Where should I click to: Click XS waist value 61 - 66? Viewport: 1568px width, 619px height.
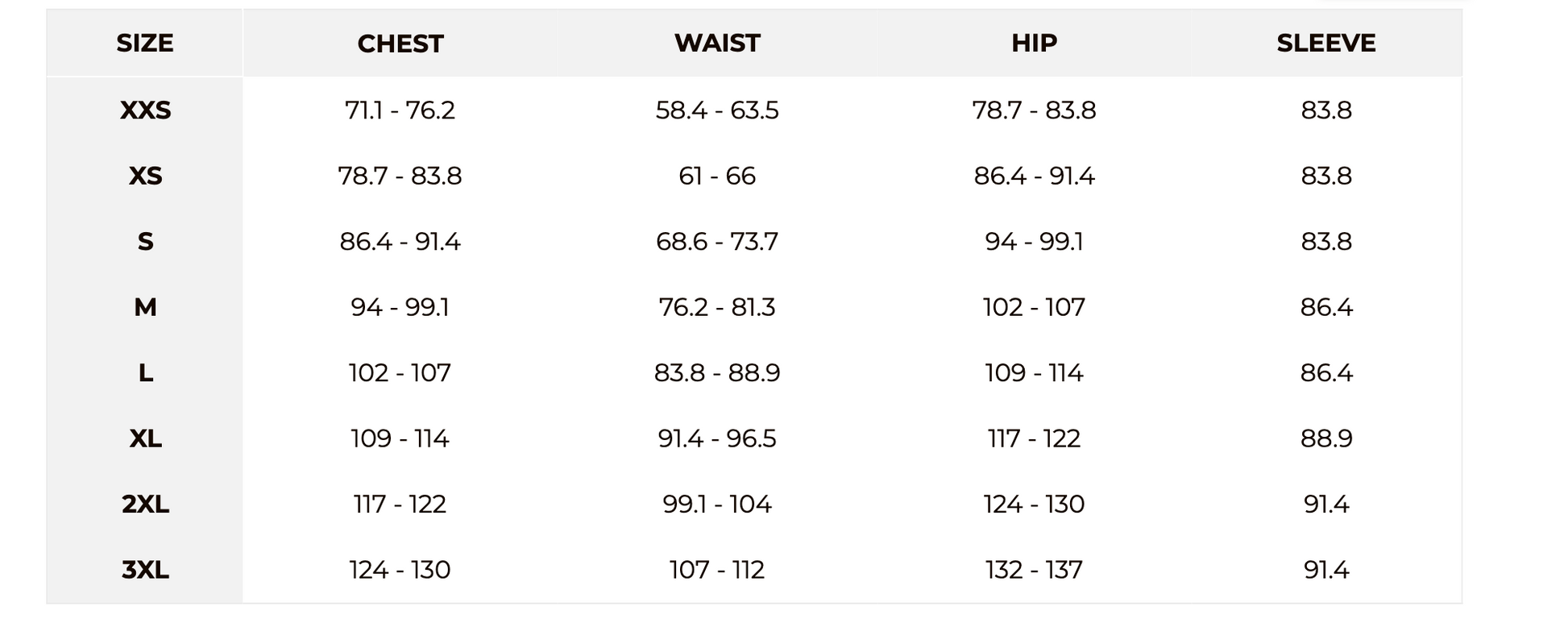pos(717,176)
